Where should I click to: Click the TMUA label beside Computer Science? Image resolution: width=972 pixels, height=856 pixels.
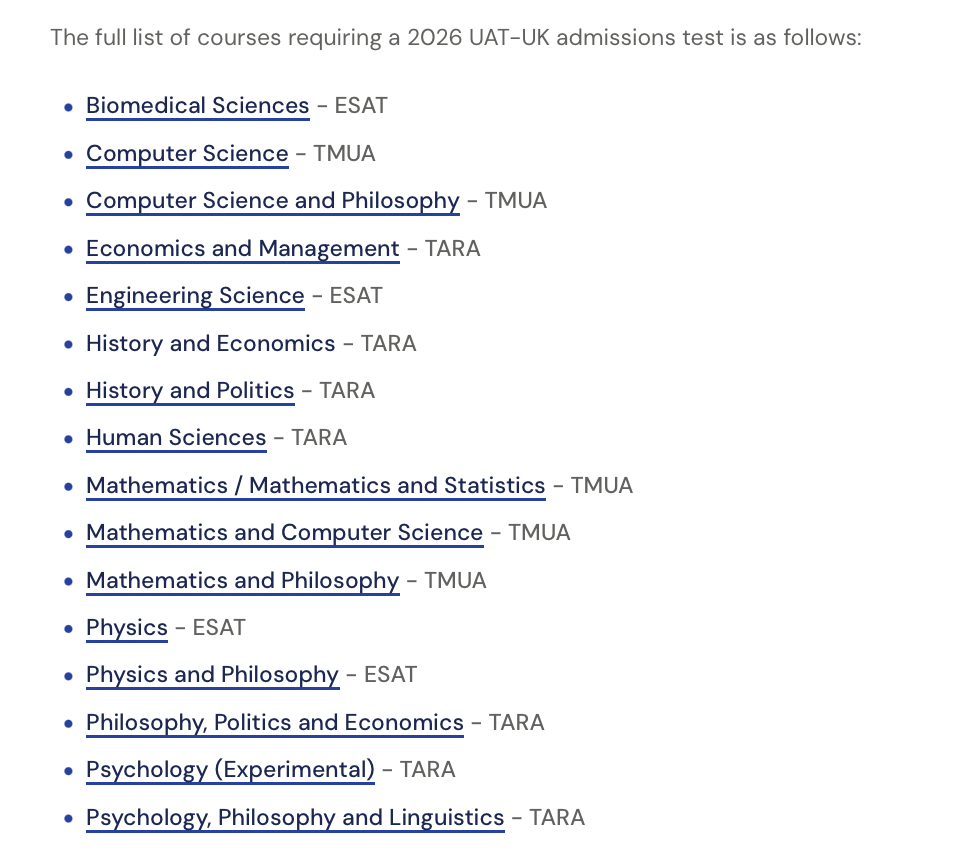(344, 154)
